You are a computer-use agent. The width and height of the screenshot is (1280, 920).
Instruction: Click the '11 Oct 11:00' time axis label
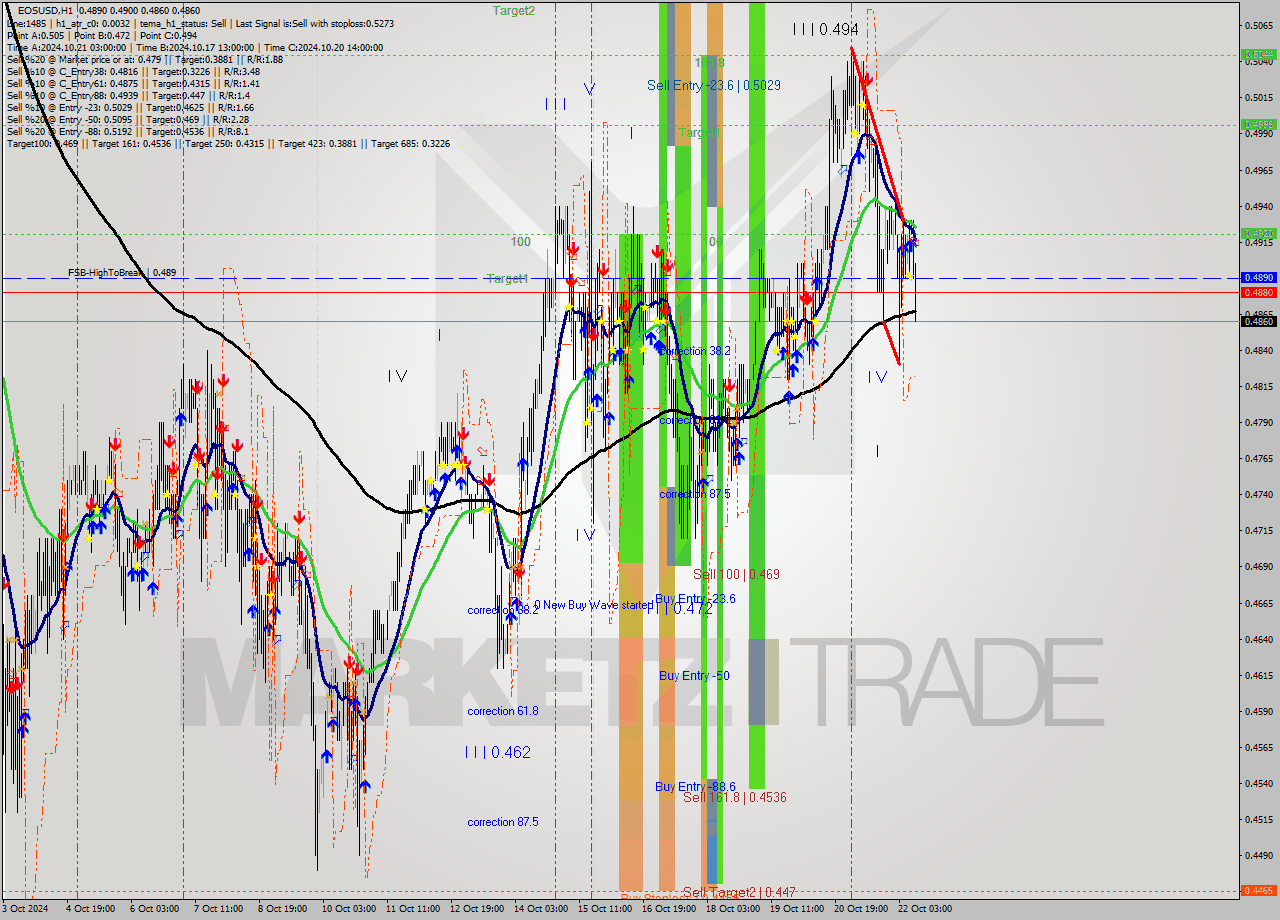(x=413, y=909)
